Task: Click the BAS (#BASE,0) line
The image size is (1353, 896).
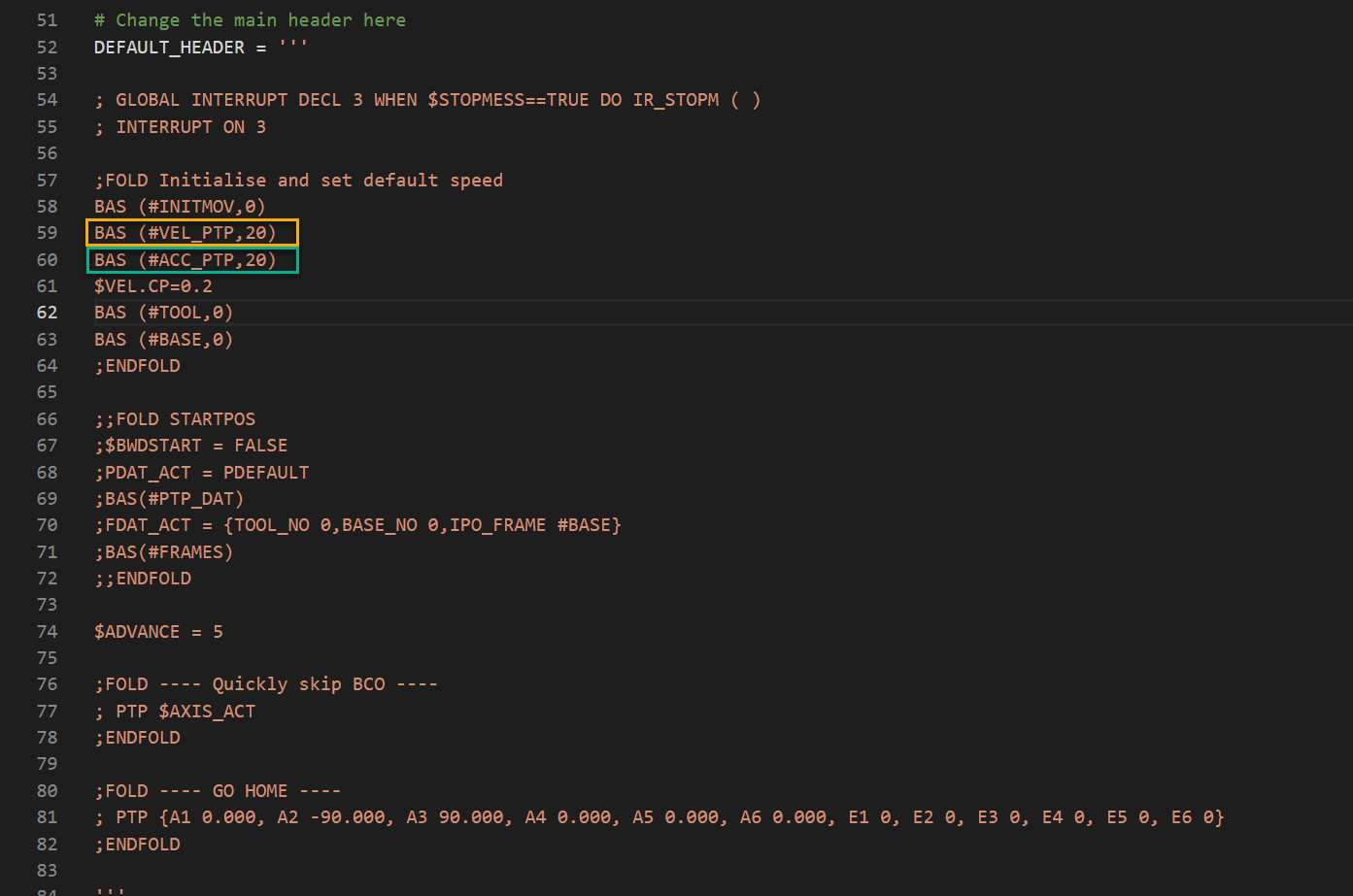Action: pos(163,340)
